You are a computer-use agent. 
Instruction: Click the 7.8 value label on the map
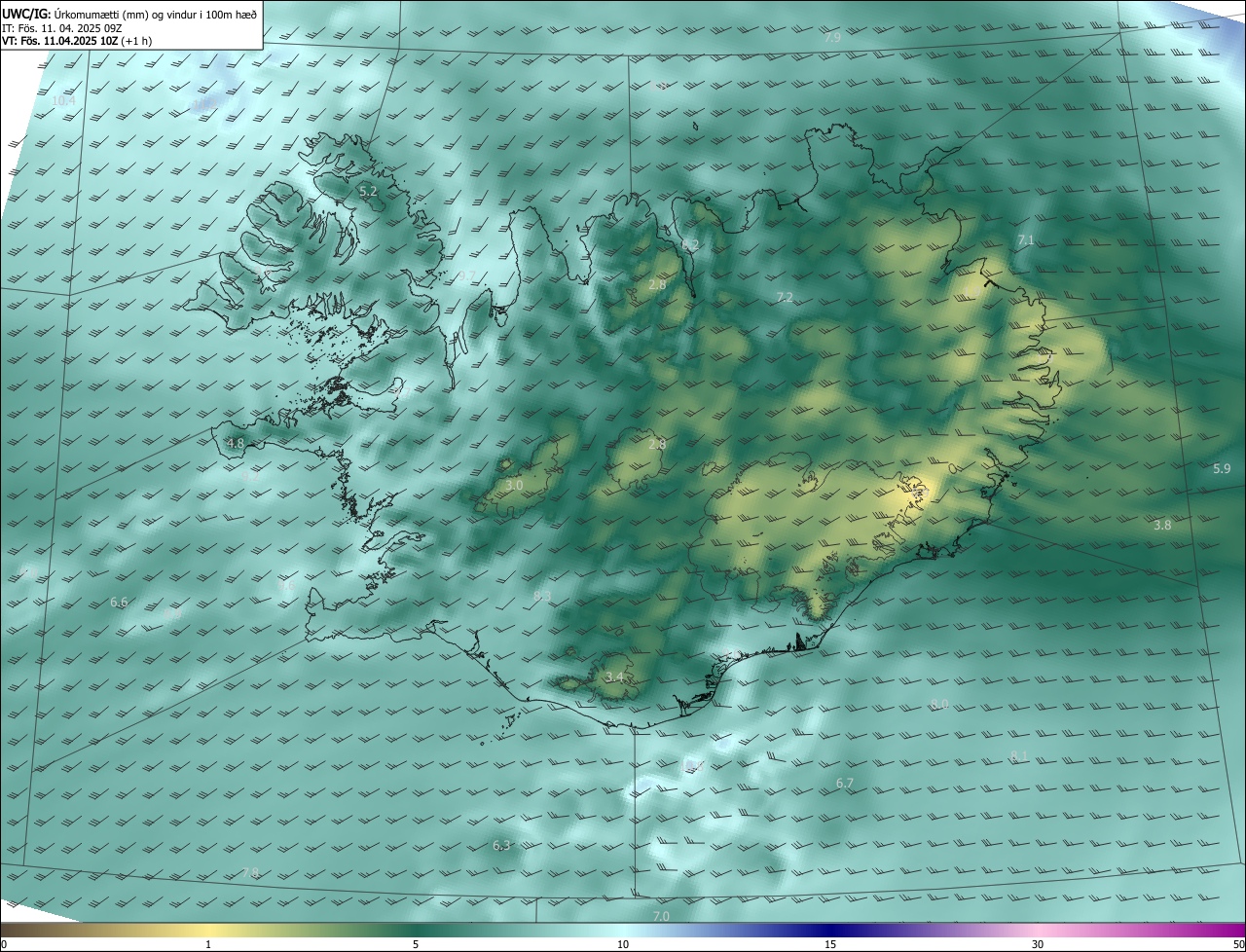click(x=251, y=872)
